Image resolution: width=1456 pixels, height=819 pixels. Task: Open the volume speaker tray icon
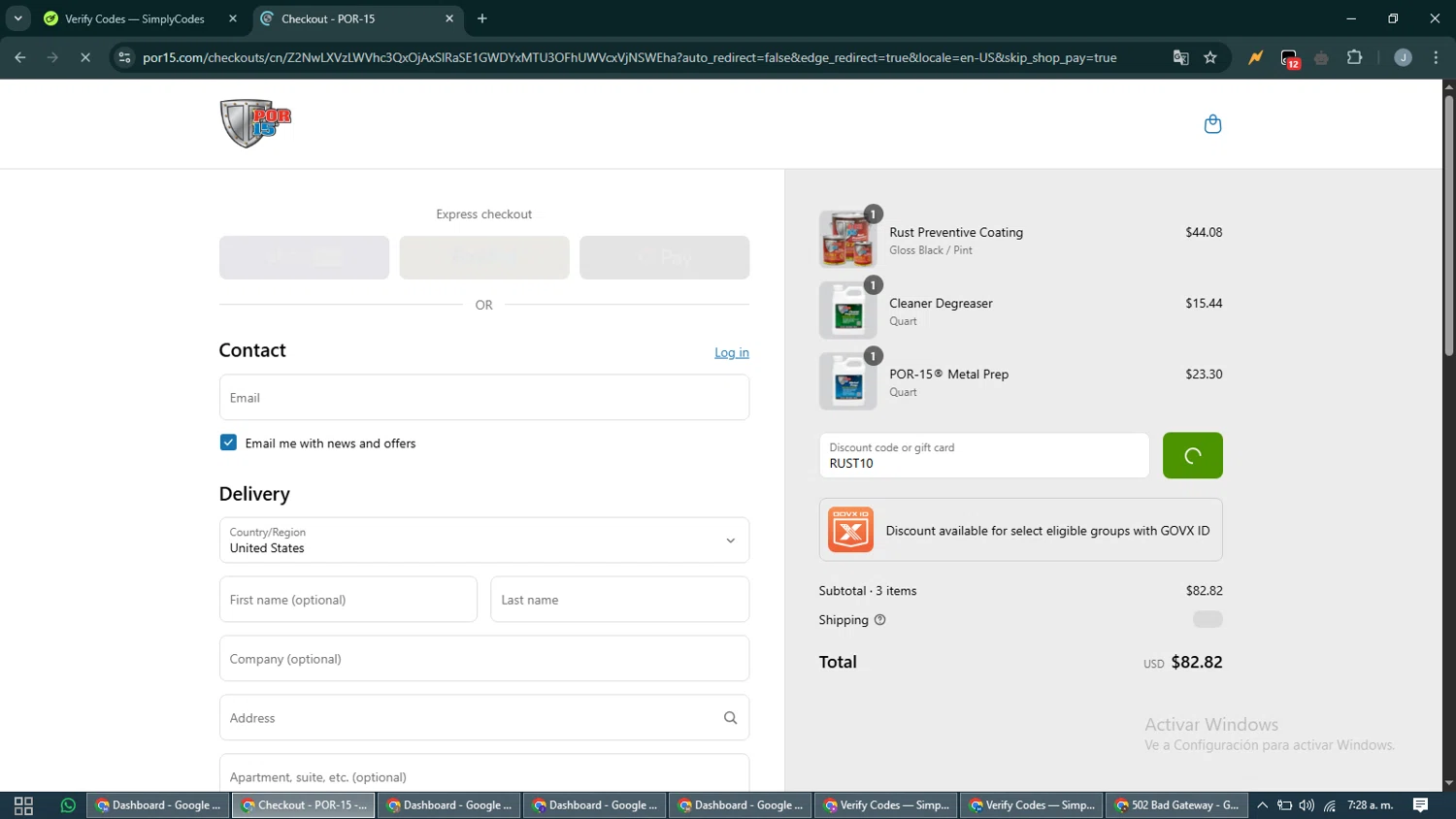point(1307,805)
